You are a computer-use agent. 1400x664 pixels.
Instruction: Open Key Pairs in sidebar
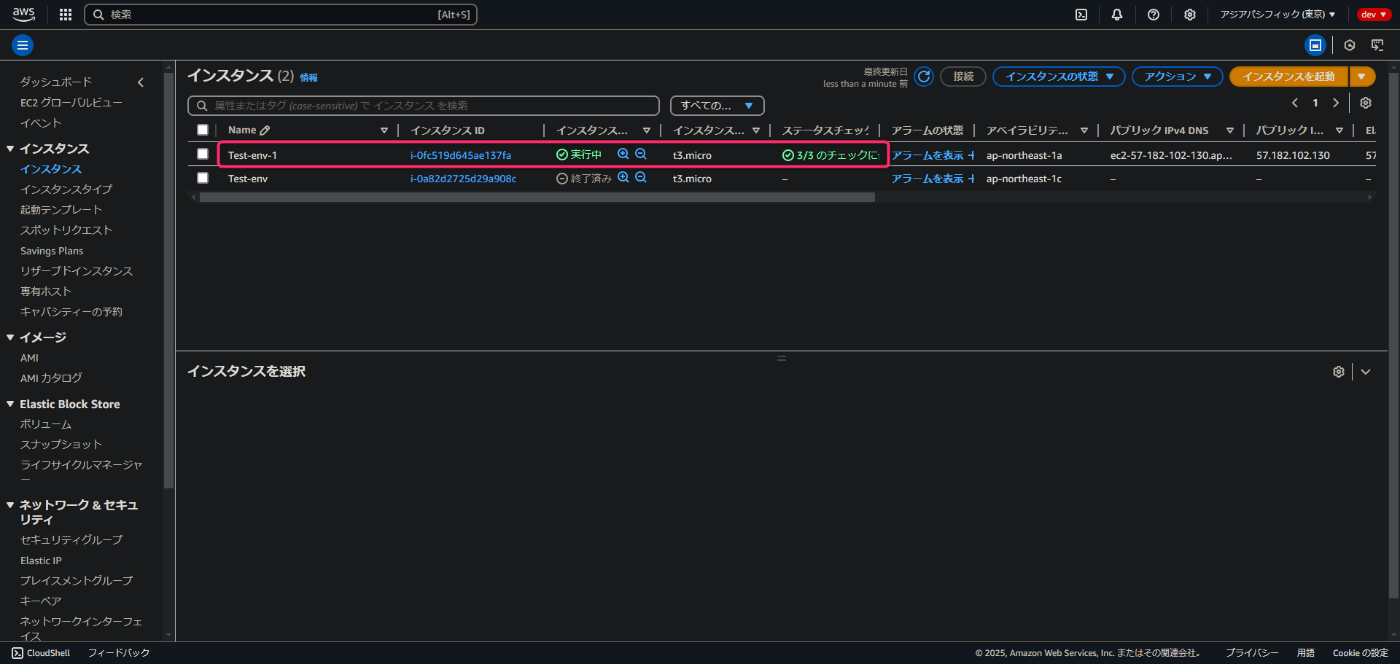pyautogui.click(x=41, y=601)
